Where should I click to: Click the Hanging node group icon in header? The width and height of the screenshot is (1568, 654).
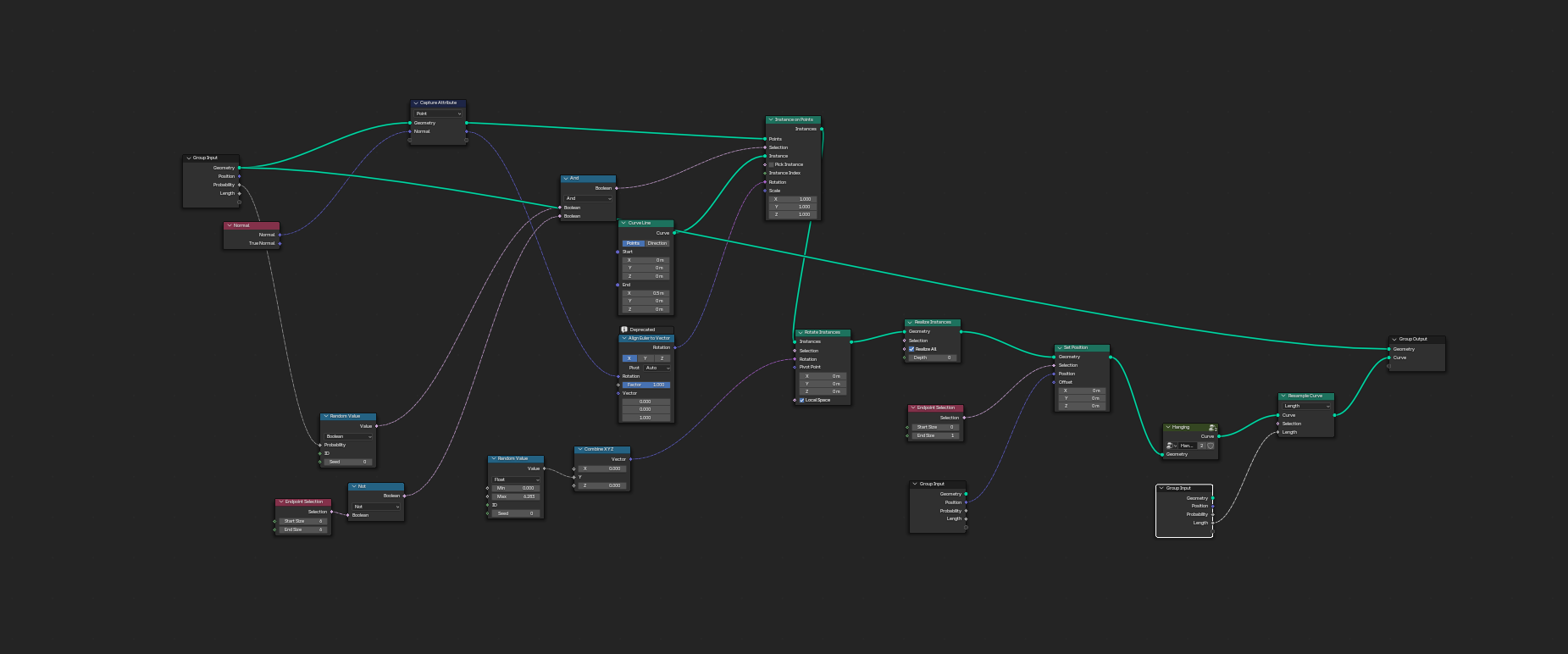click(1212, 428)
